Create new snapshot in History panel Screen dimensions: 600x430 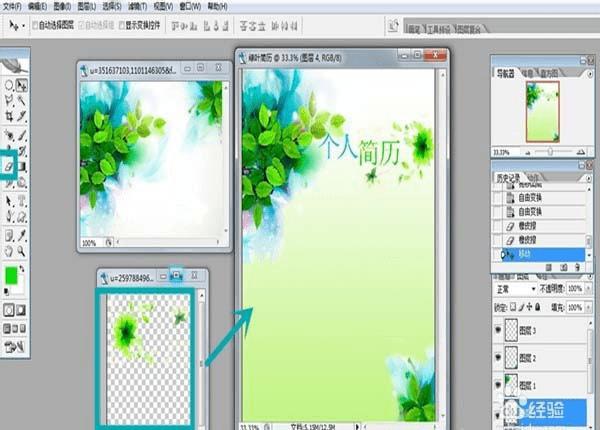pos(563,267)
